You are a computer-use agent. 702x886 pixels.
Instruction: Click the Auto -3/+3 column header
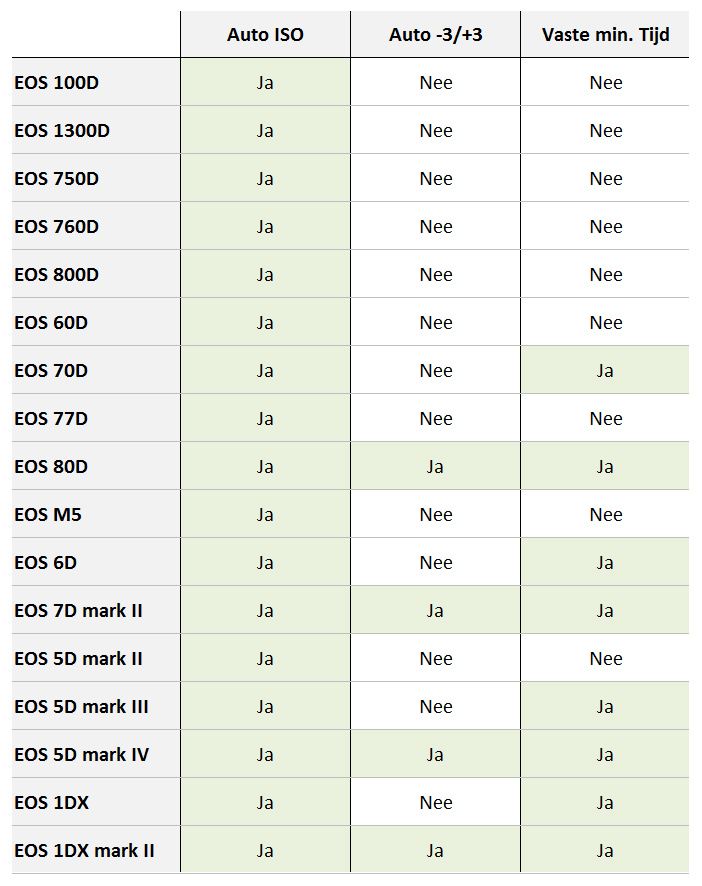[435, 35]
